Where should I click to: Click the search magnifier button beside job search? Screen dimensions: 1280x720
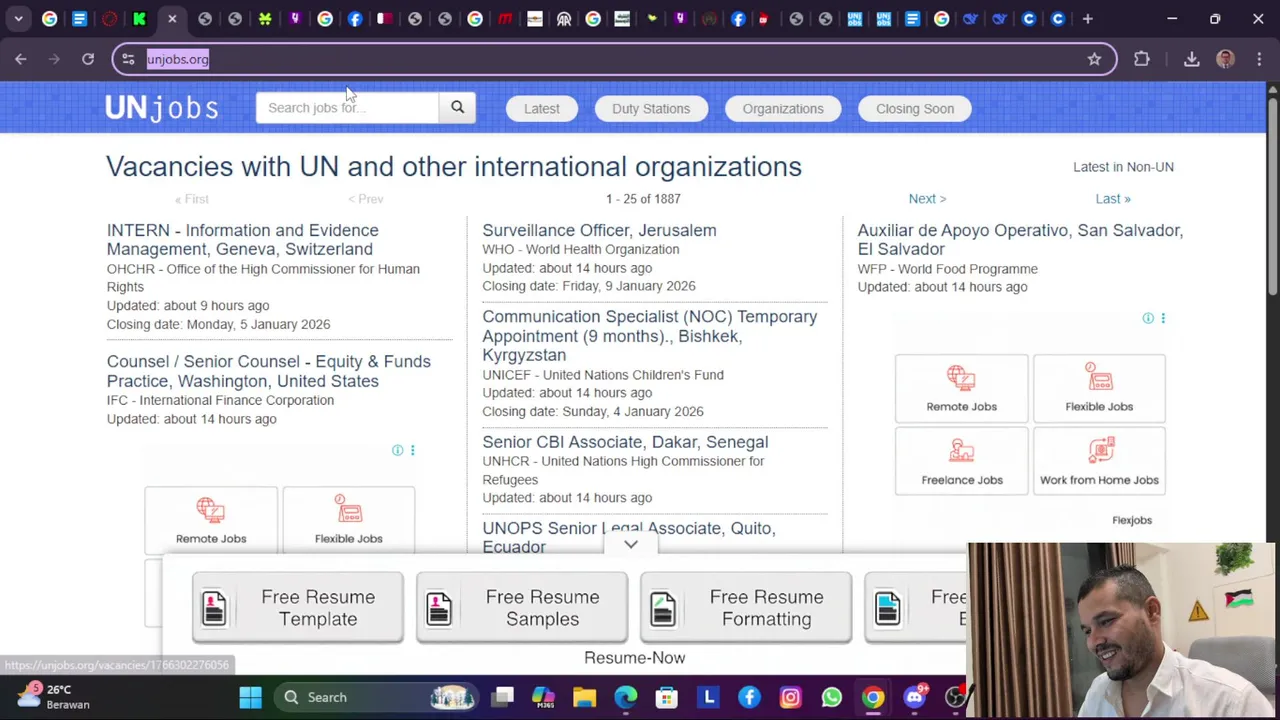click(457, 107)
